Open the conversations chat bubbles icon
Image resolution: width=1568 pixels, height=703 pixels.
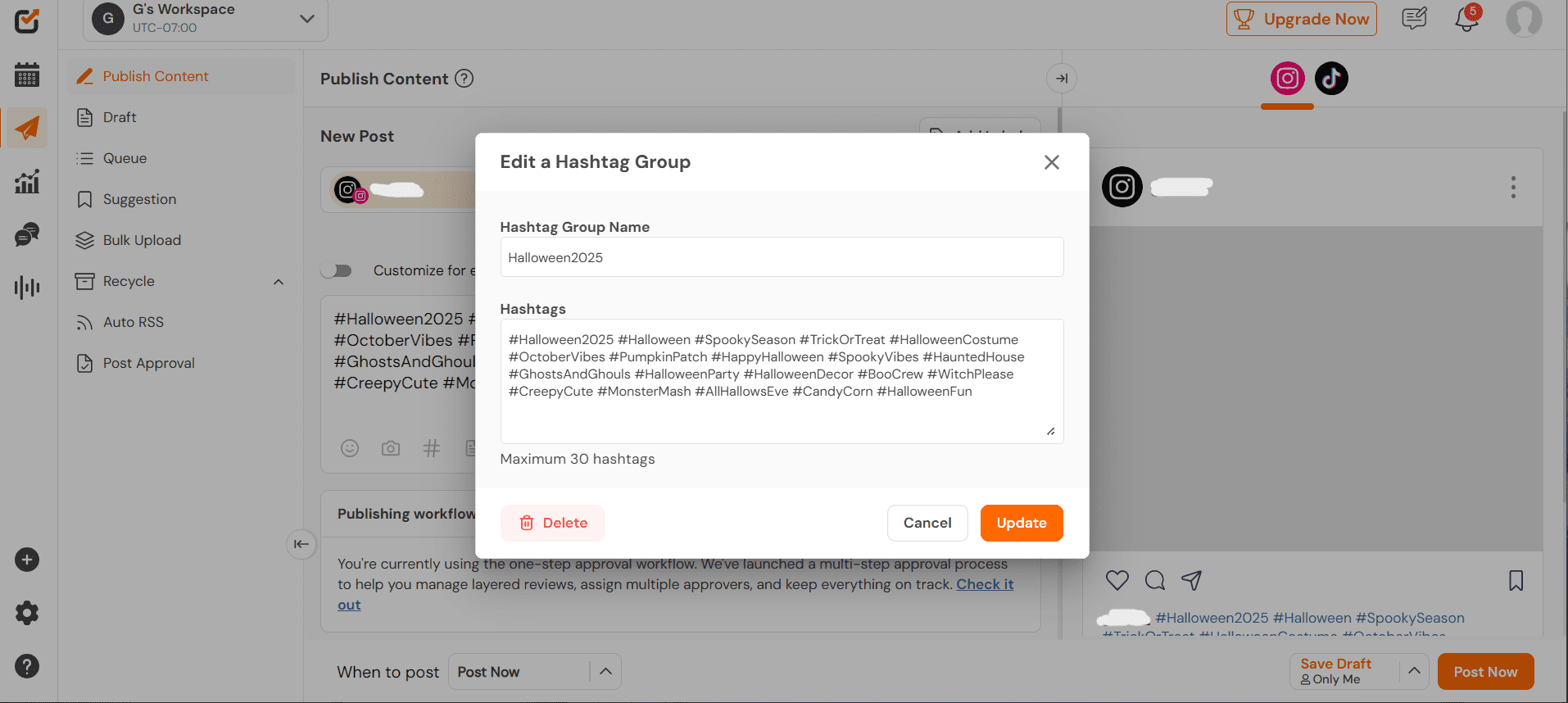[27, 235]
